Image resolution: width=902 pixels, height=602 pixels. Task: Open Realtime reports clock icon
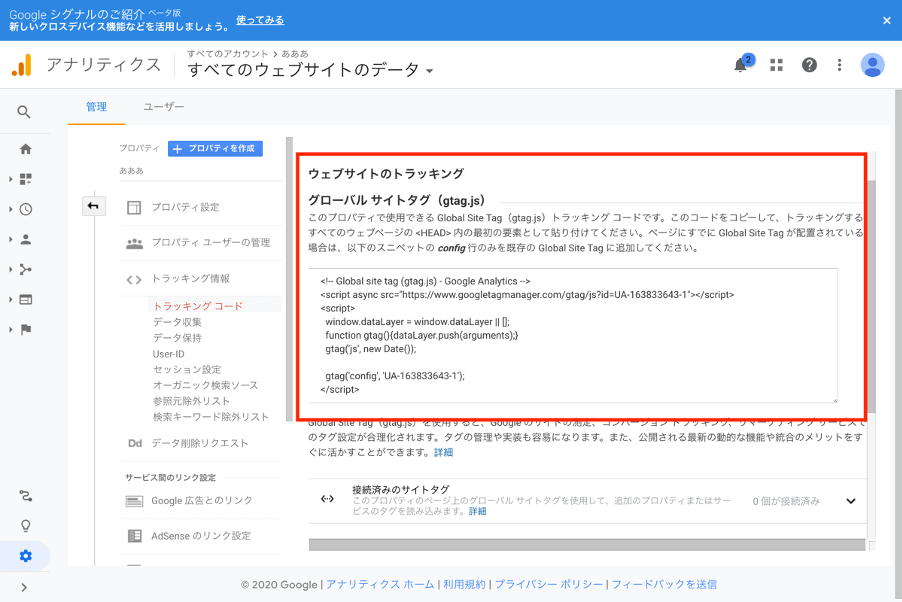[x=25, y=209]
